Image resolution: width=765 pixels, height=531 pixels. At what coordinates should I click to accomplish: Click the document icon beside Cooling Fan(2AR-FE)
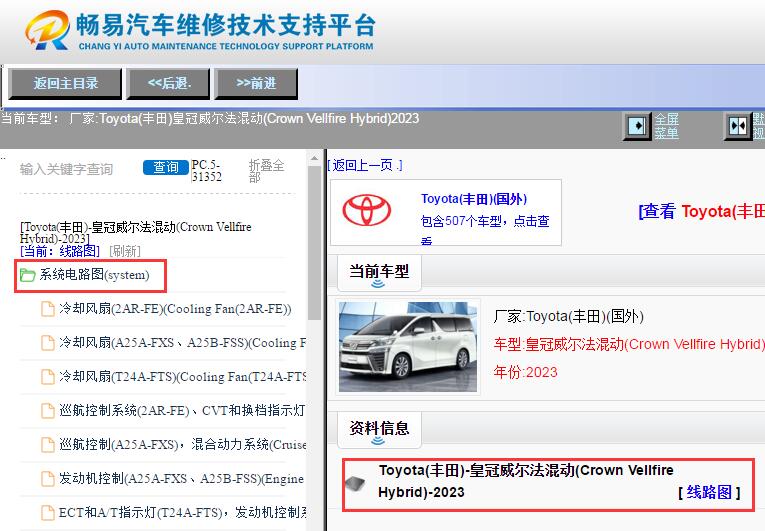[47, 309]
